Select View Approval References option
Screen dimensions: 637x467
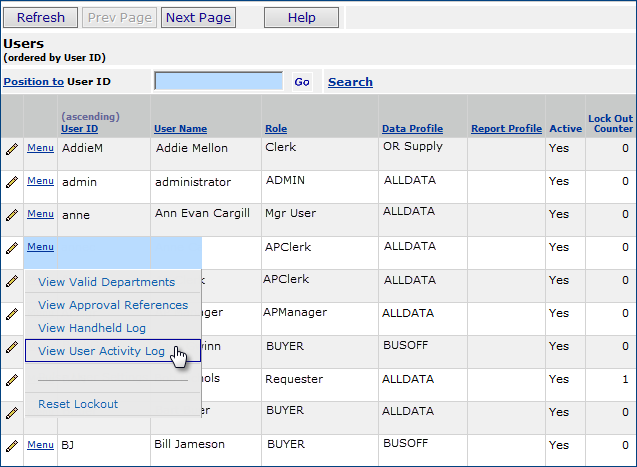pos(112,305)
